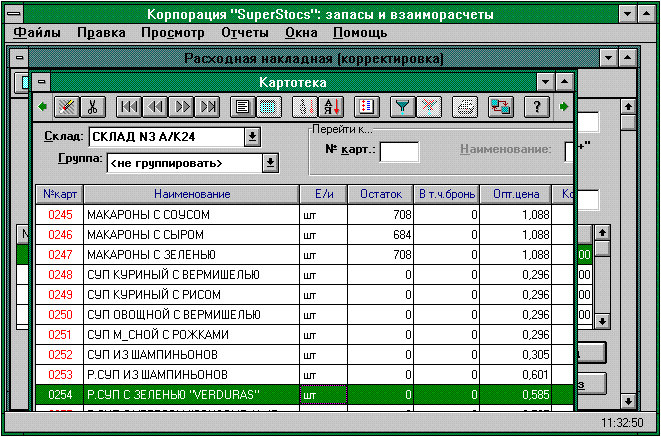Open Расходная накладная window control menu box
661x437 pixels.
coord(19,58)
